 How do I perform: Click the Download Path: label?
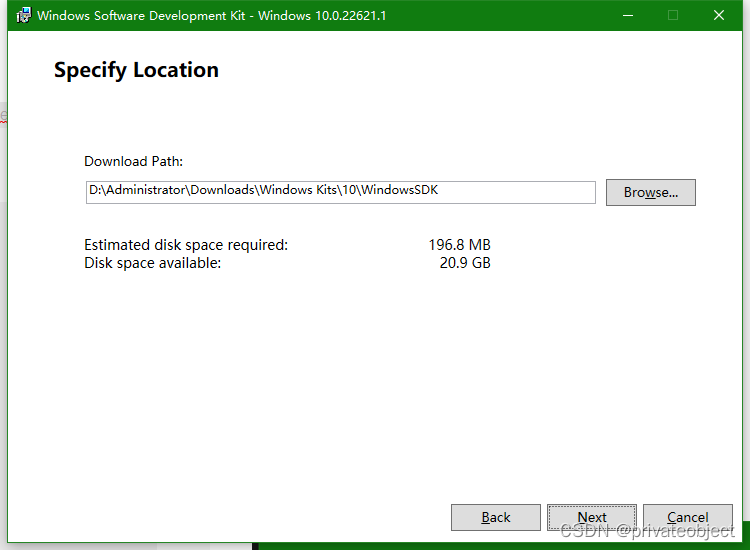[133, 162]
